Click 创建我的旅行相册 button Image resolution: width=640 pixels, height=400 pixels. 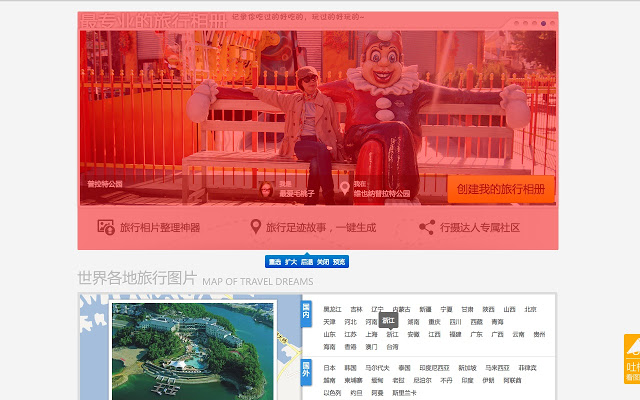(x=501, y=189)
